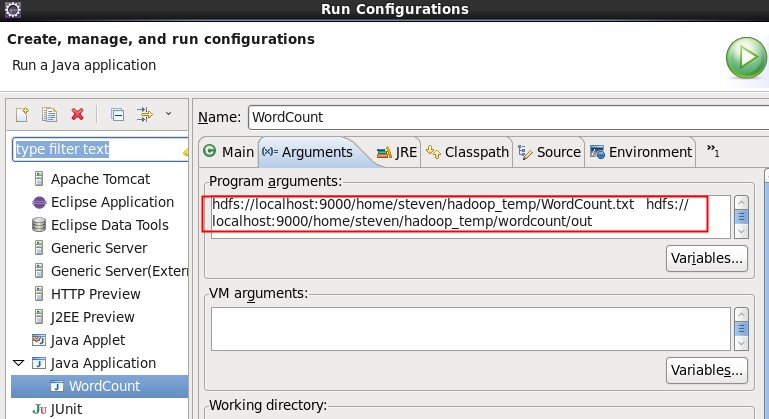Screen dimensions: 769x419
Task: Click the Eclipse gear icon in title bar
Action: coord(13,9)
